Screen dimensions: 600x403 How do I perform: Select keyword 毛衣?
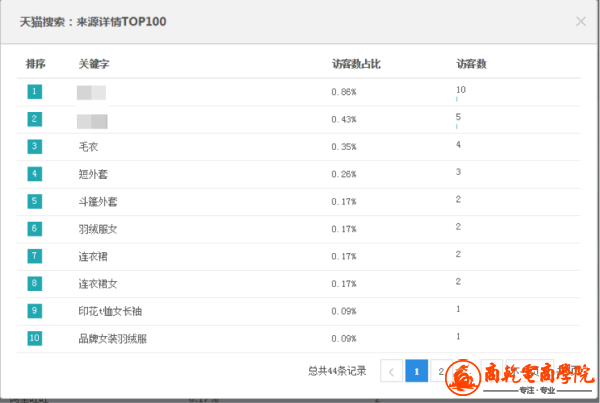point(88,147)
